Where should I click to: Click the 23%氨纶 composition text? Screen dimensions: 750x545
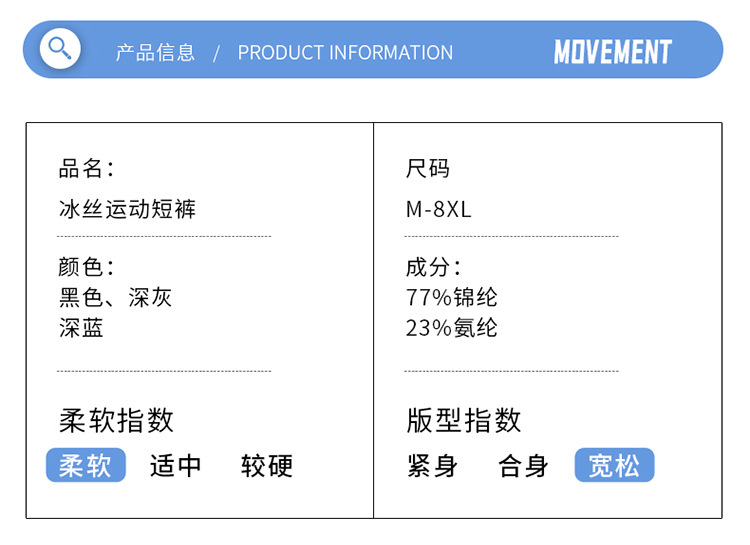coord(451,327)
